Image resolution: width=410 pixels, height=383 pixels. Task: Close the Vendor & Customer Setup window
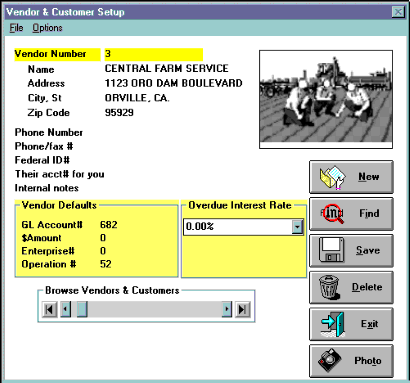398,12
